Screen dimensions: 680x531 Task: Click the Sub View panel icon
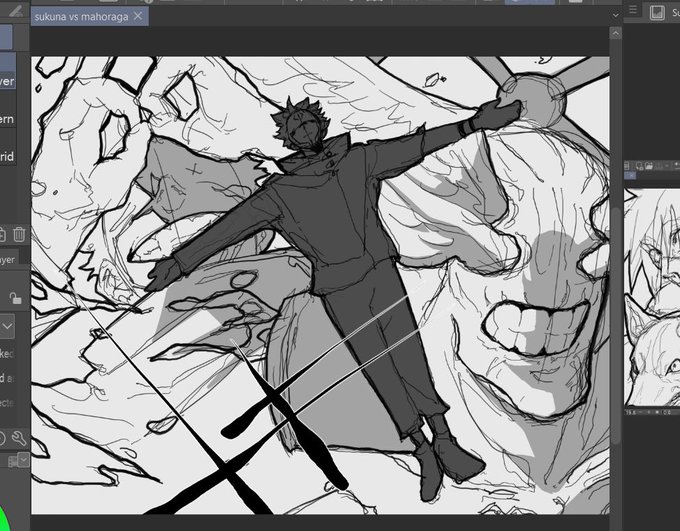click(x=657, y=13)
